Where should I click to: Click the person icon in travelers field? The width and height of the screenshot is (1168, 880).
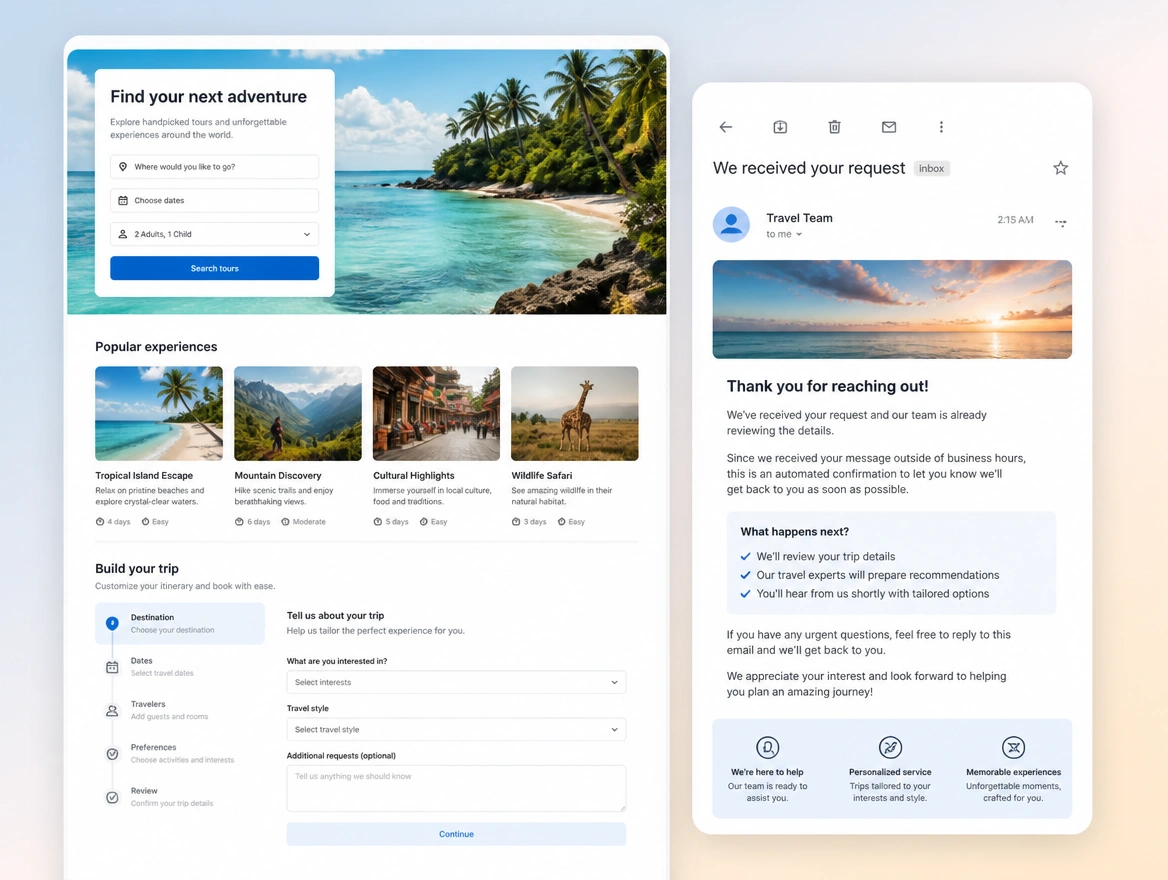click(x=123, y=234)
